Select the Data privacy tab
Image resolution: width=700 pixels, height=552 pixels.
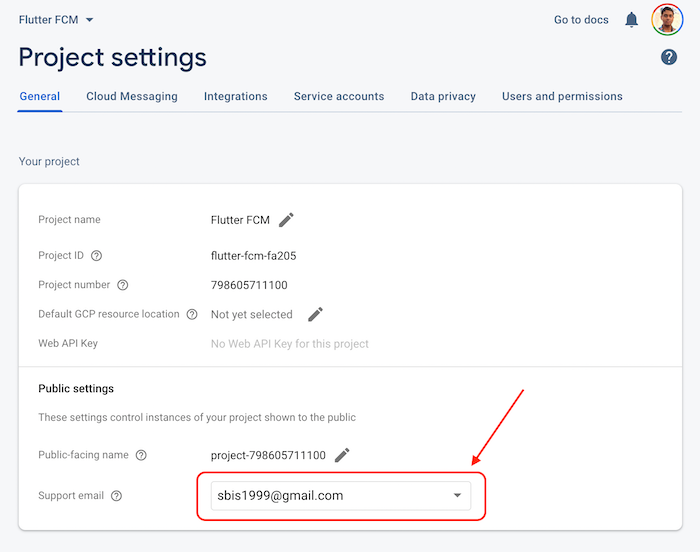click(443, 97)
